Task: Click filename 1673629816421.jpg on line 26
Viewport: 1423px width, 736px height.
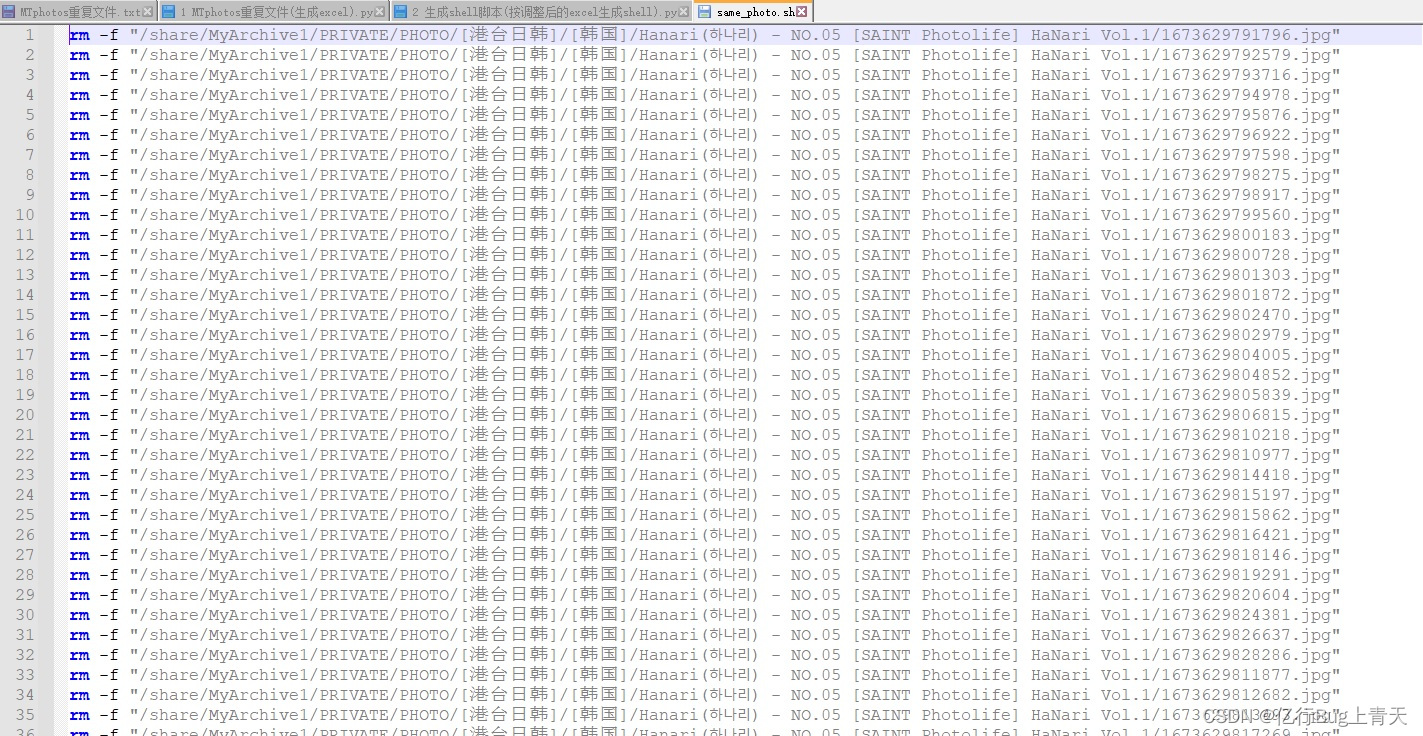Action: point(1246,535)
